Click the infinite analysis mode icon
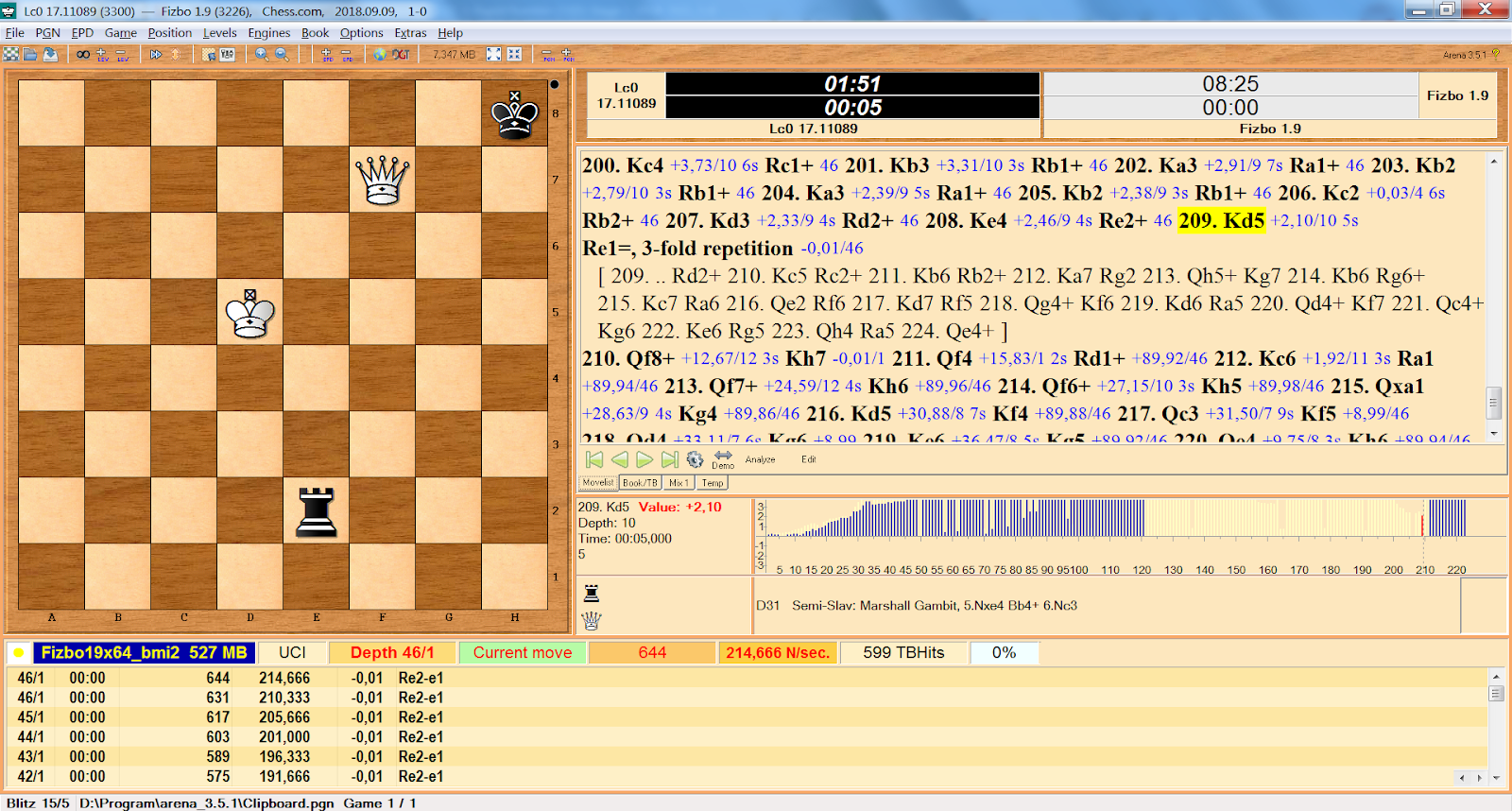The width and height of the screenshot is (1512, 811). [83, 55]
